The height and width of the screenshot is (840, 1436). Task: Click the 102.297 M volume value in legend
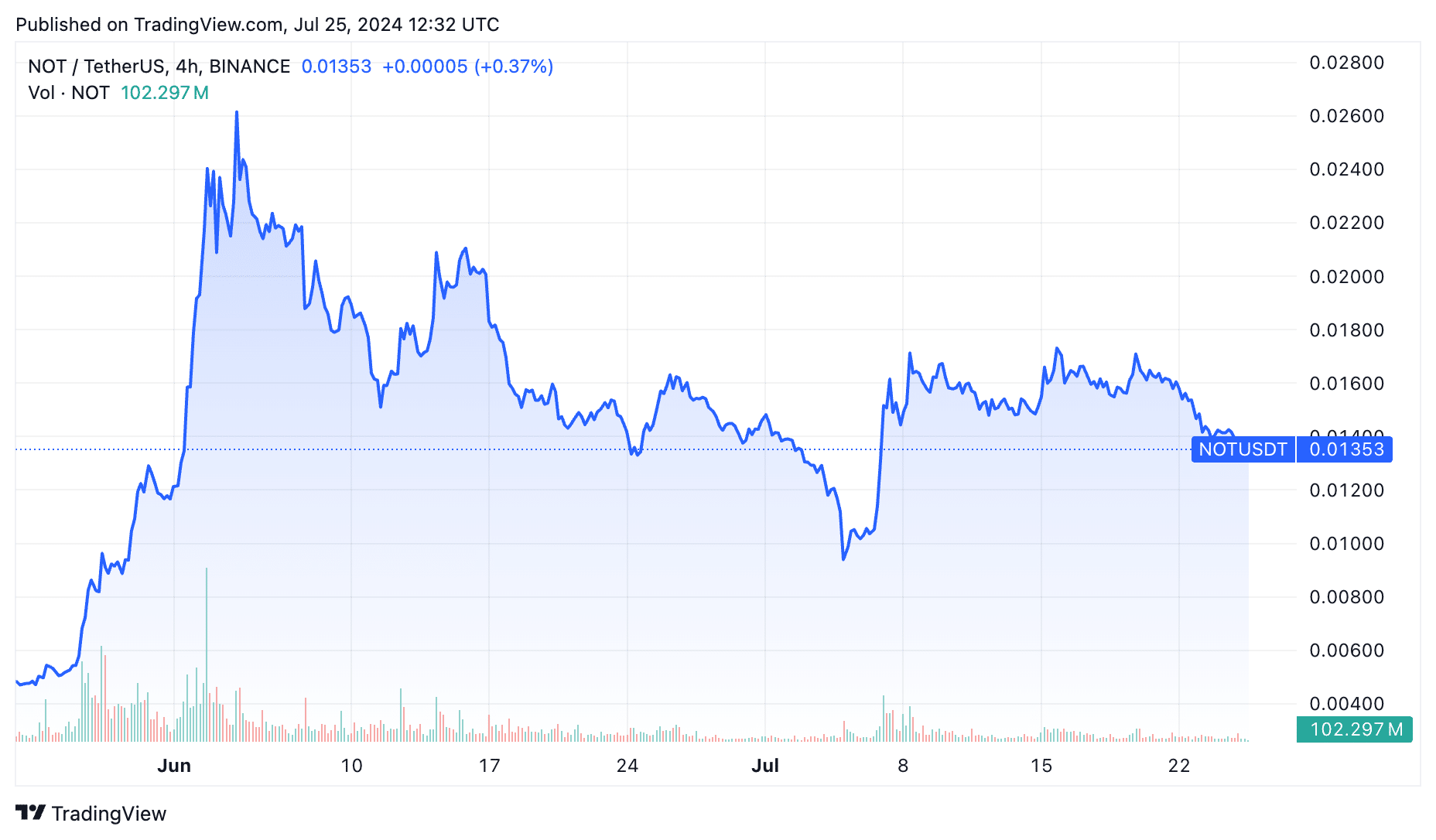click(165, 93)
